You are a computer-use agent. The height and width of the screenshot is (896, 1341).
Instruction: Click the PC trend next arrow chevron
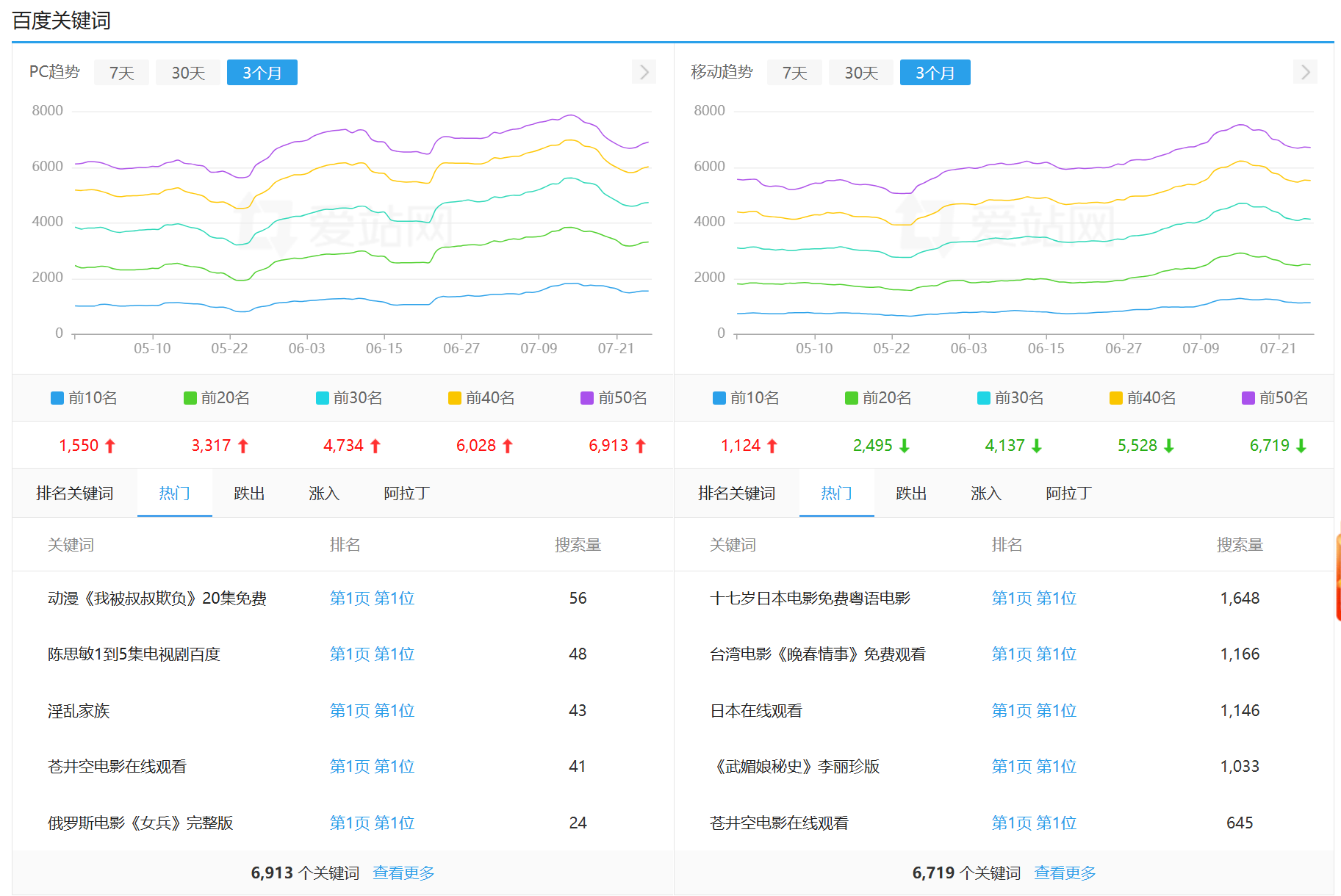point(644,72)
